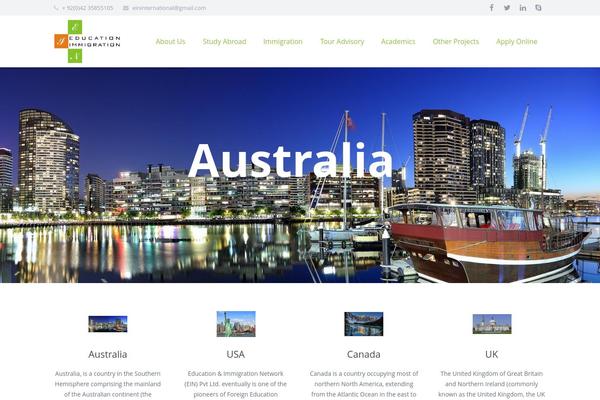Click the Australia hero banner title
600x400 pixels.
point(290,160)
